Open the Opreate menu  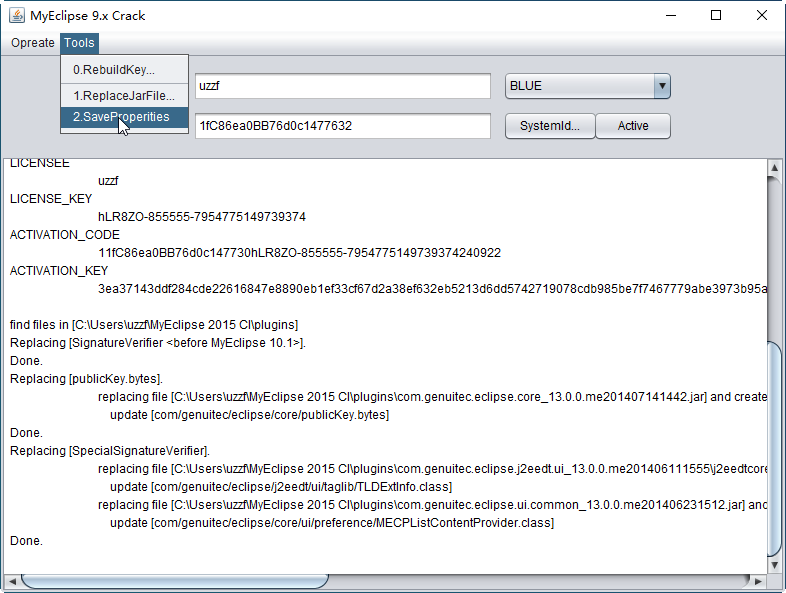click(x=32, y=43)
